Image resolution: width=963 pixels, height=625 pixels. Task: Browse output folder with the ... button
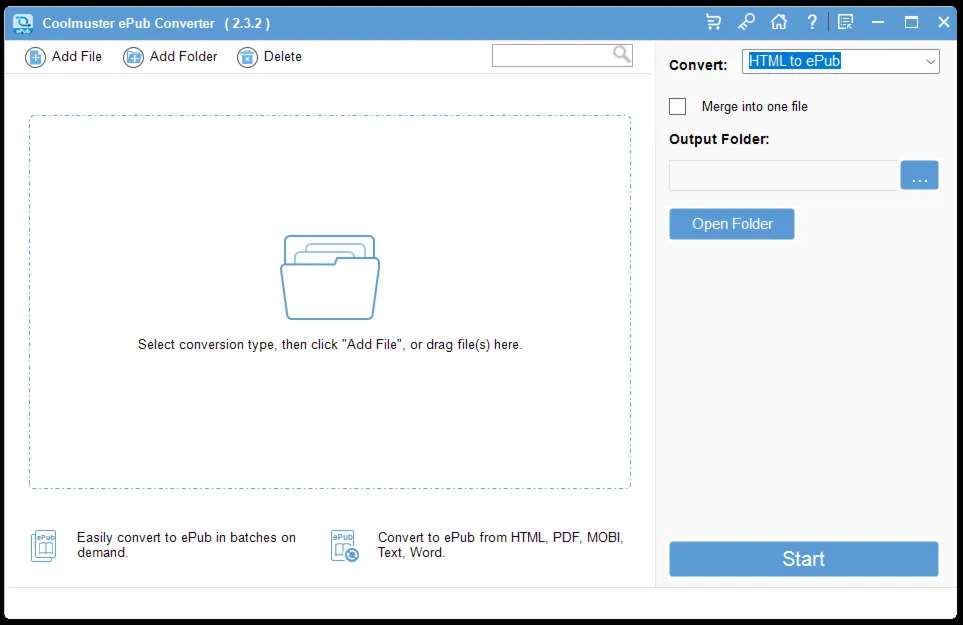click(x=919, y=175)
